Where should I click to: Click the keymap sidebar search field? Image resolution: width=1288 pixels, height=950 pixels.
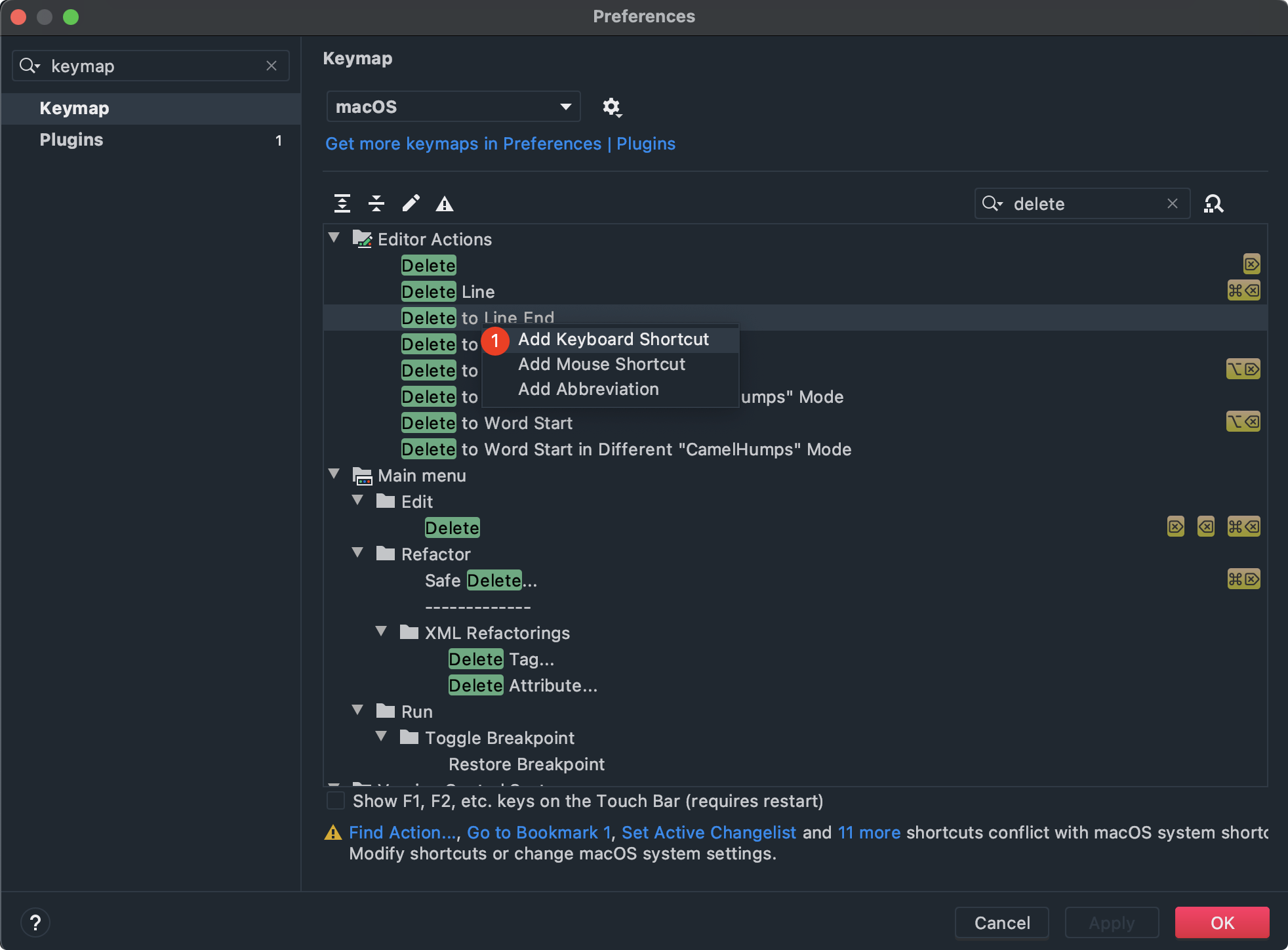click(151, 66)
